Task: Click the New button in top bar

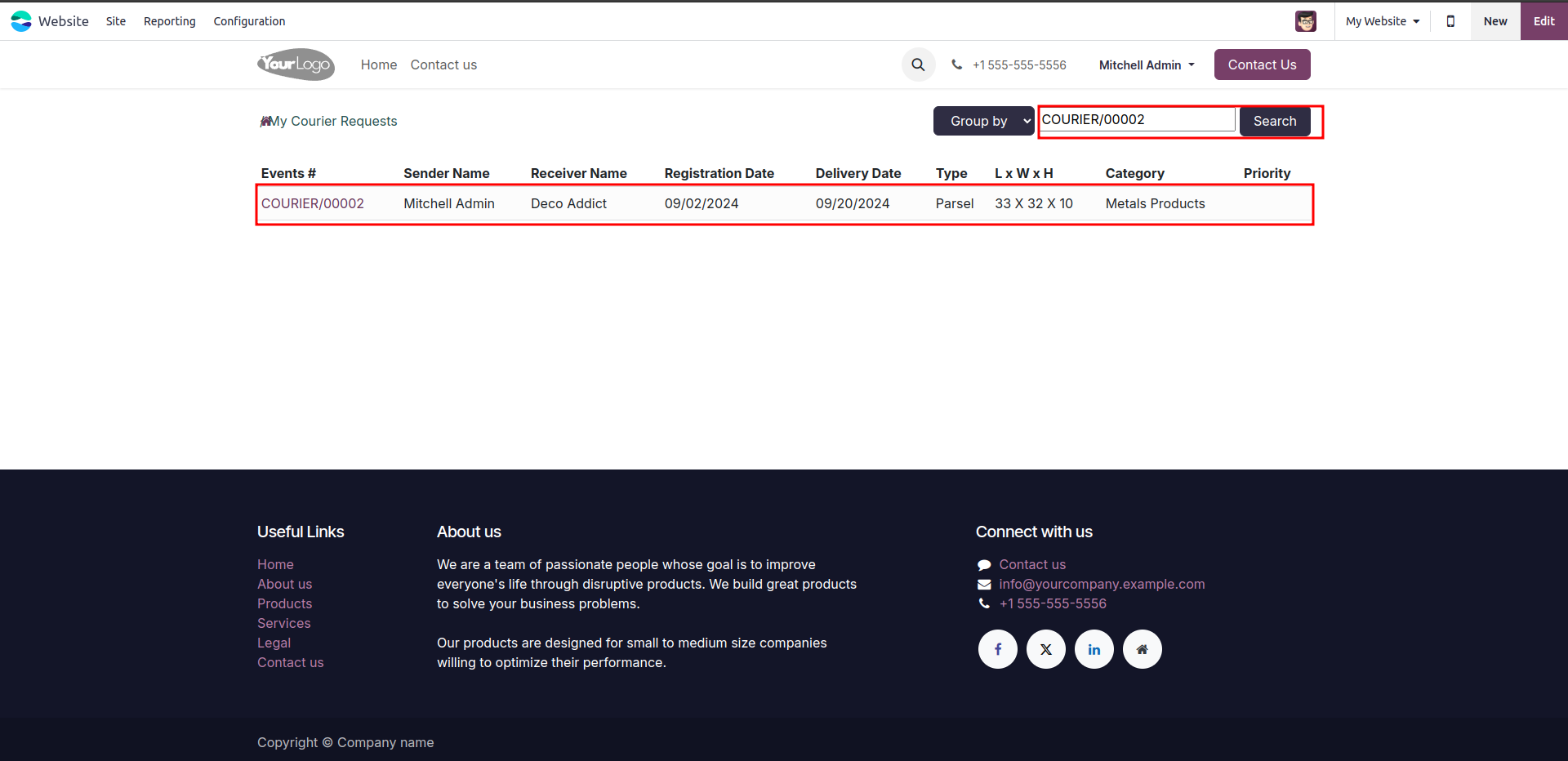Action: (1495, 21)
